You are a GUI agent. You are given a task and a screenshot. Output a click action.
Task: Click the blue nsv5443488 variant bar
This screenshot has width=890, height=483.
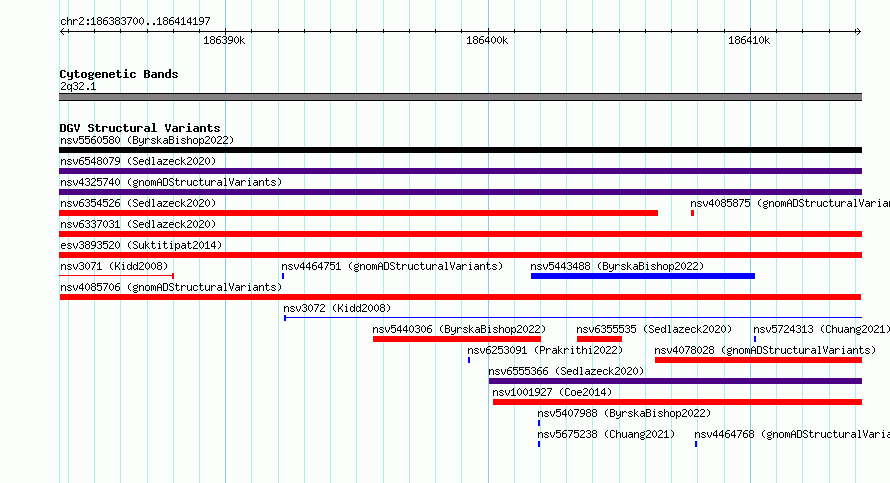click(643, 276)
